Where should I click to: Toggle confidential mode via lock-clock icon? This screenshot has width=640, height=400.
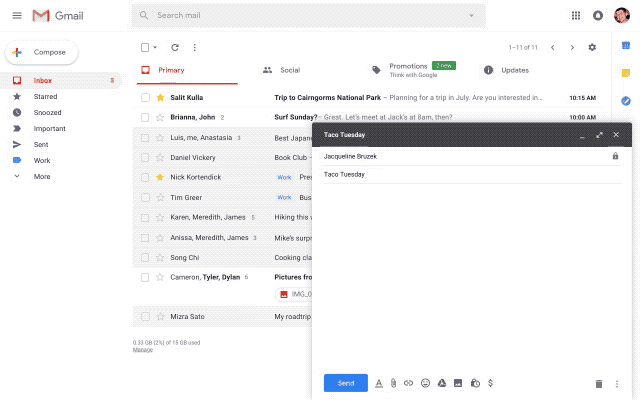tap(475, 383)
